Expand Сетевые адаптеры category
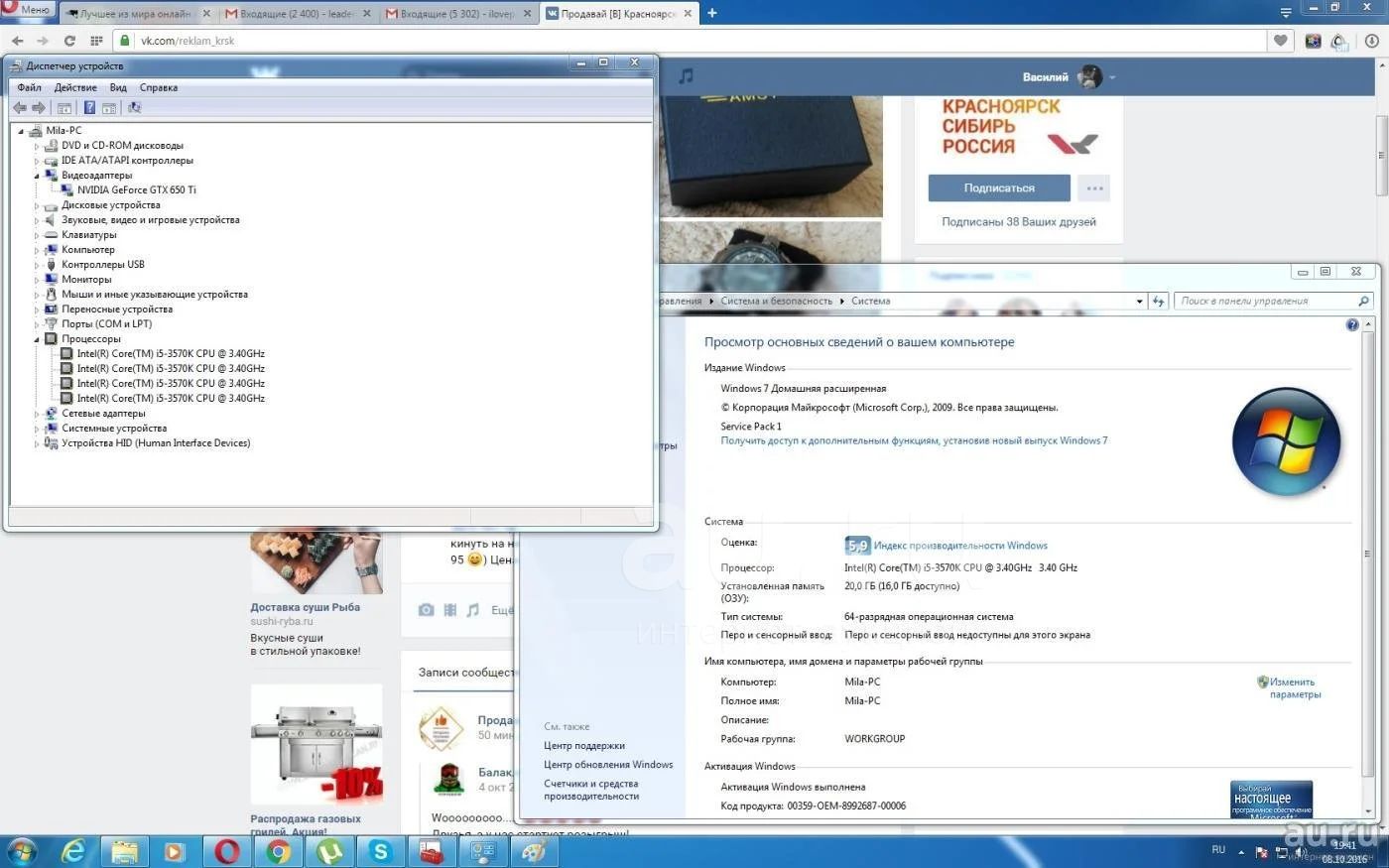This screenshot has height=868, width=1389. click(37, 414)
